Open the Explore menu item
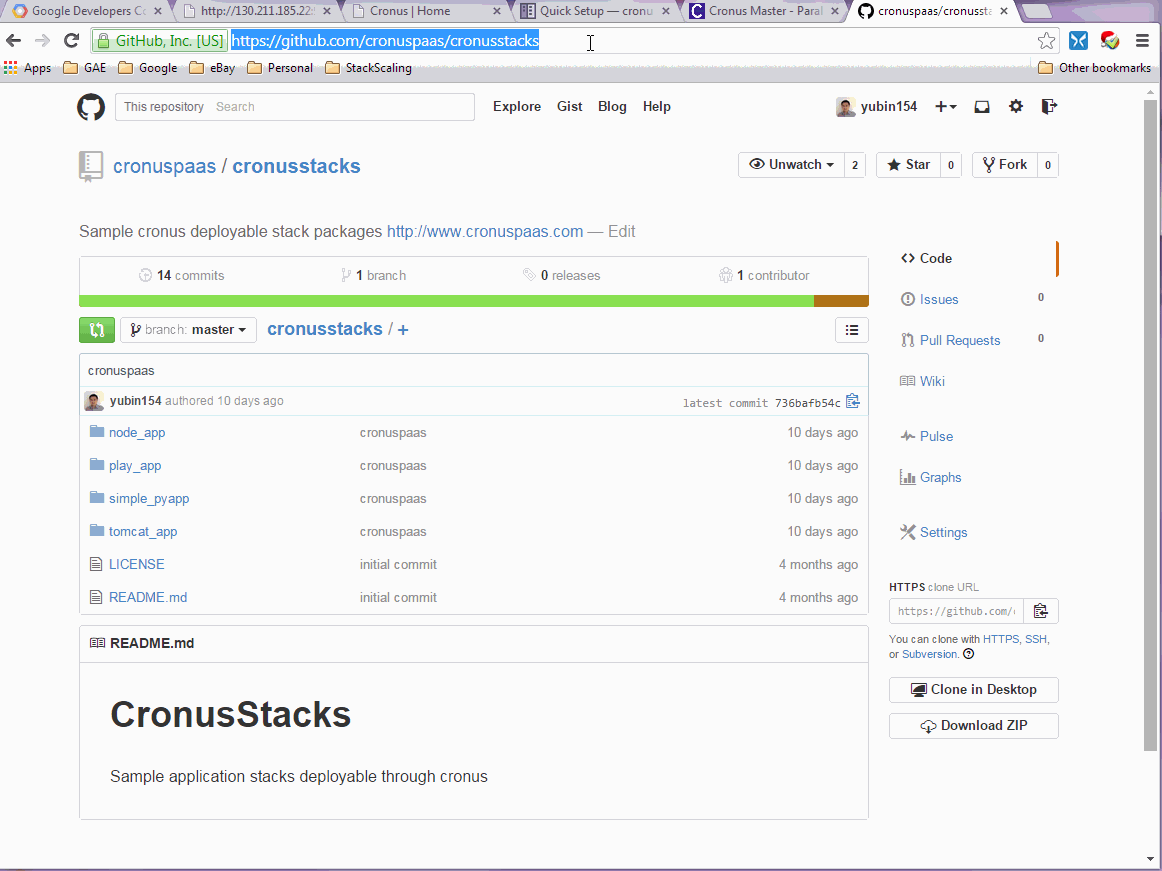The image size is (1162, 871). (517, 107)
